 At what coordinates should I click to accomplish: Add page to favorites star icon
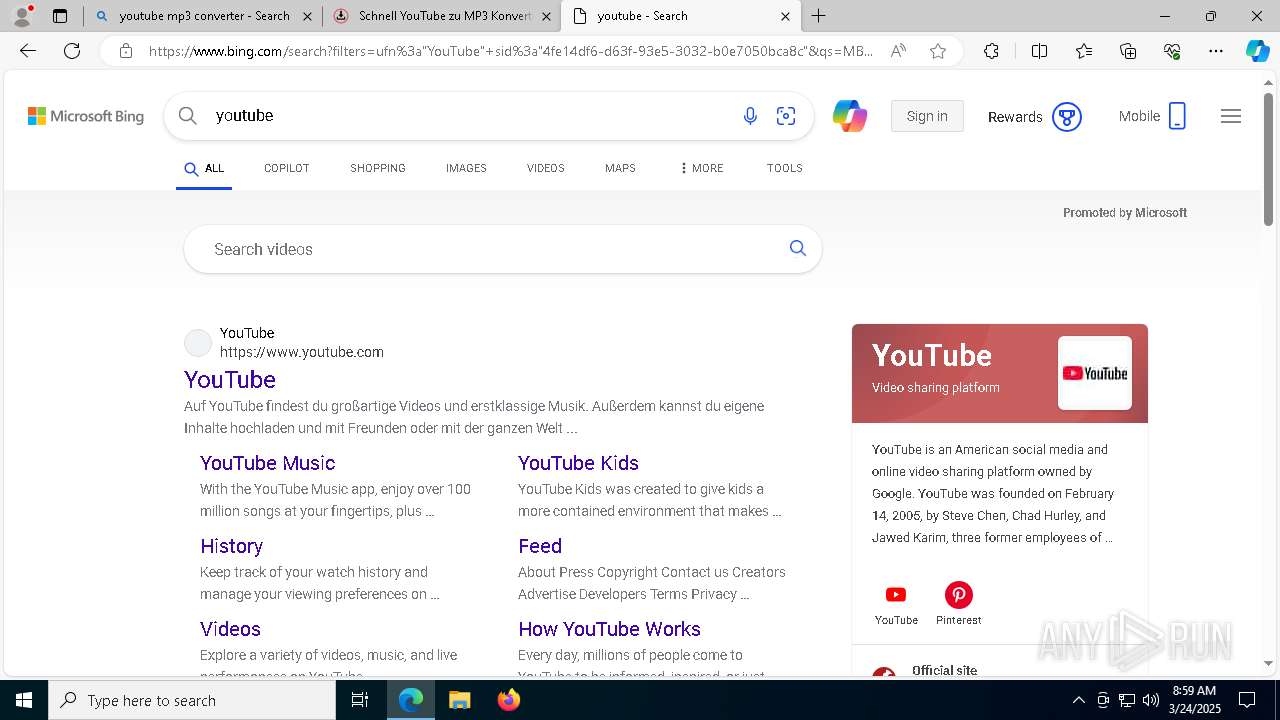coord(938,51)
